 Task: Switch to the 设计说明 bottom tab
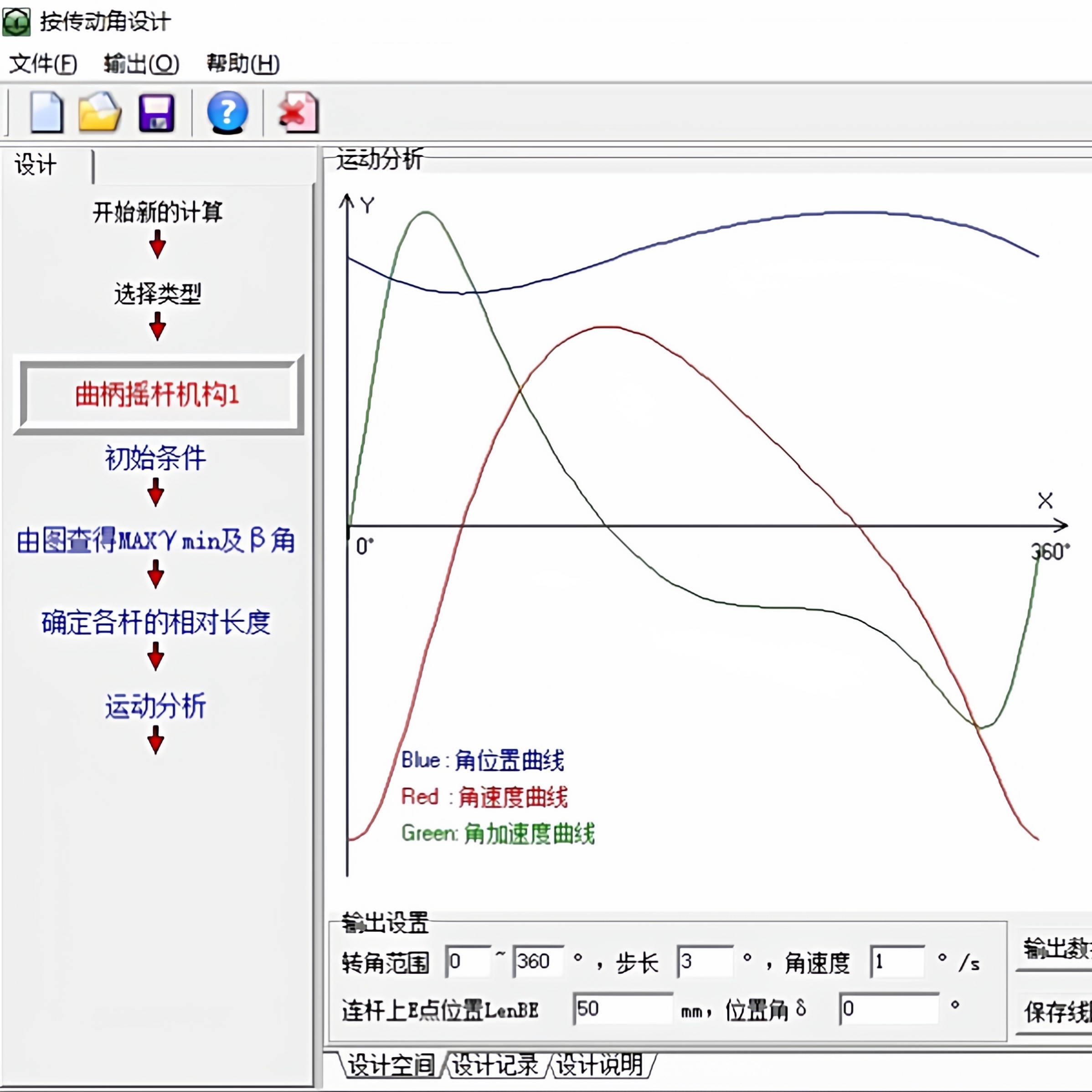[600, 1066]
